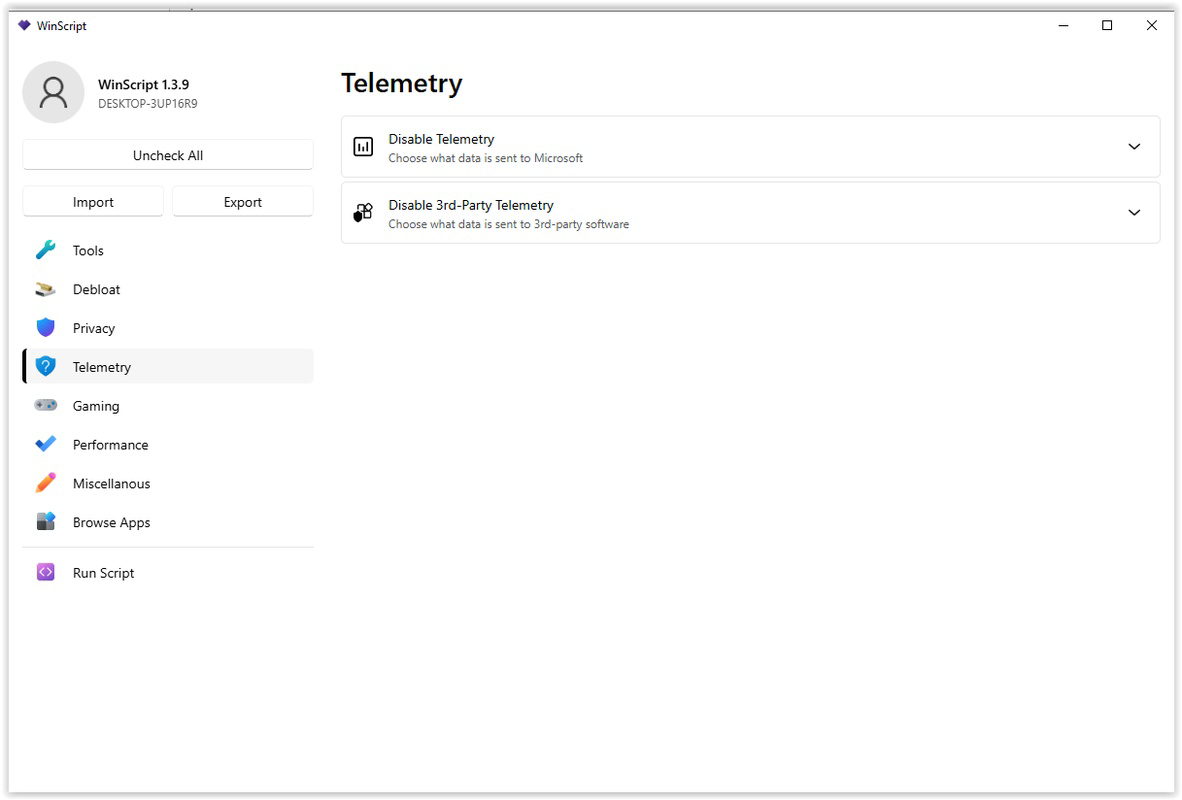This screenshot has width=1182, height=800.
Task: Click the Telemetry page heading
Action: tap(402, 84)
